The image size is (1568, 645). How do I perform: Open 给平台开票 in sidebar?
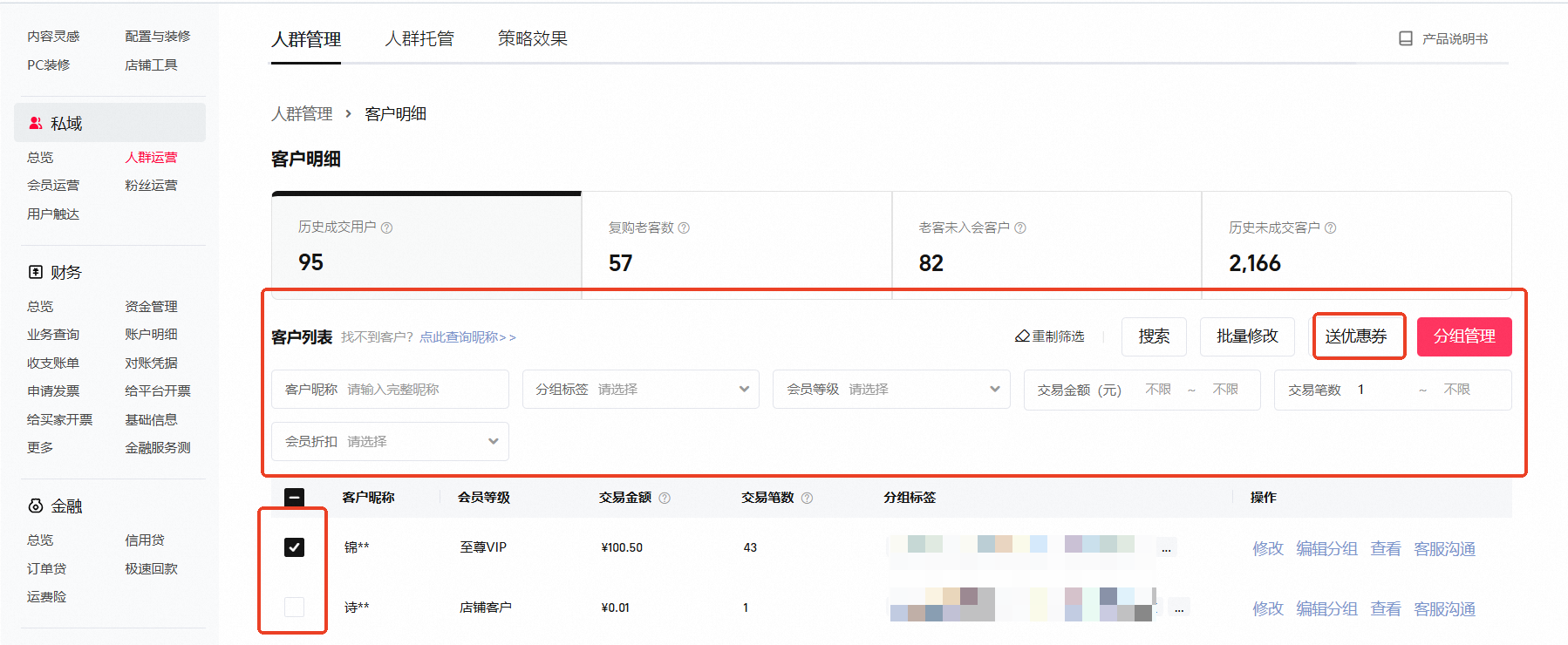tap(158, 390)
